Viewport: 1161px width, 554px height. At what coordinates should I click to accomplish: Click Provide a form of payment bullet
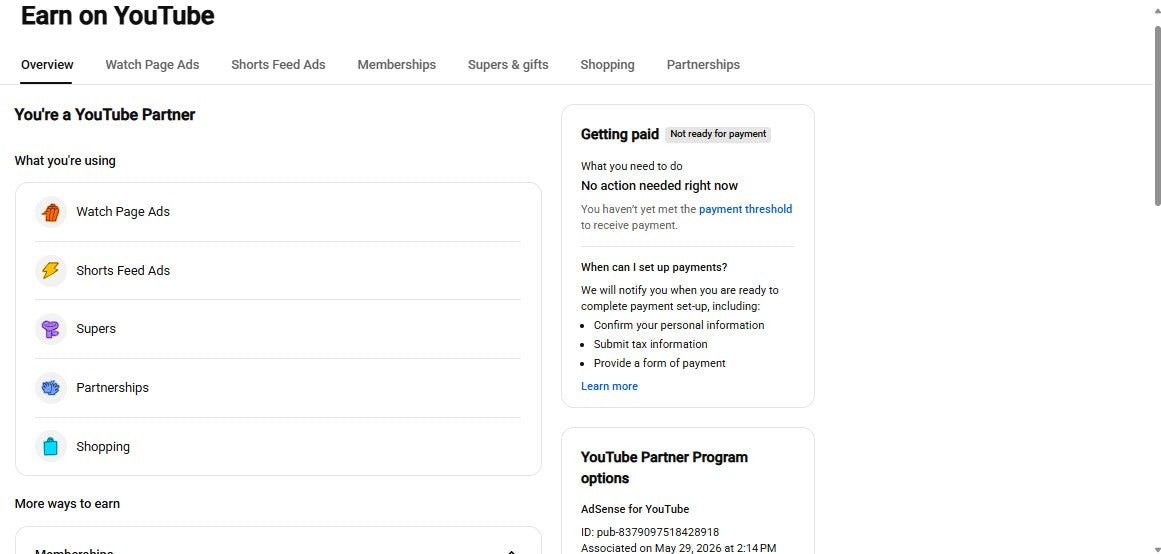tap(660, 363)
